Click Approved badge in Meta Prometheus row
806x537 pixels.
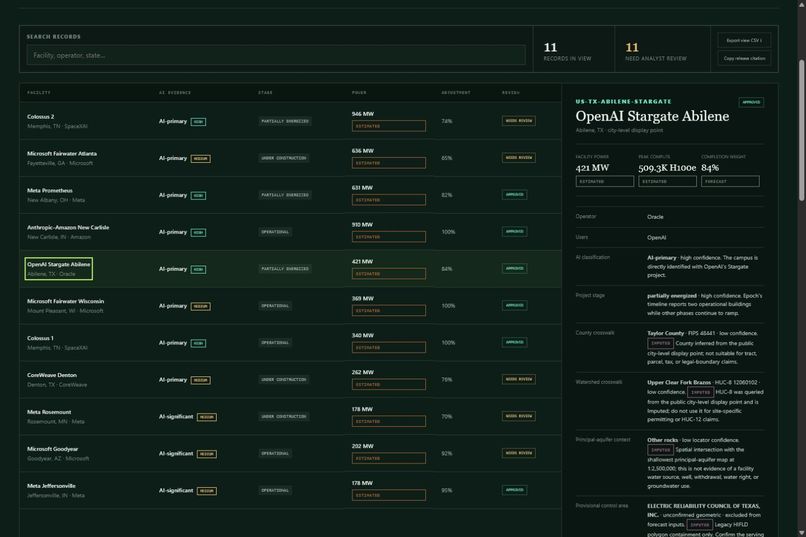(515, 195)
